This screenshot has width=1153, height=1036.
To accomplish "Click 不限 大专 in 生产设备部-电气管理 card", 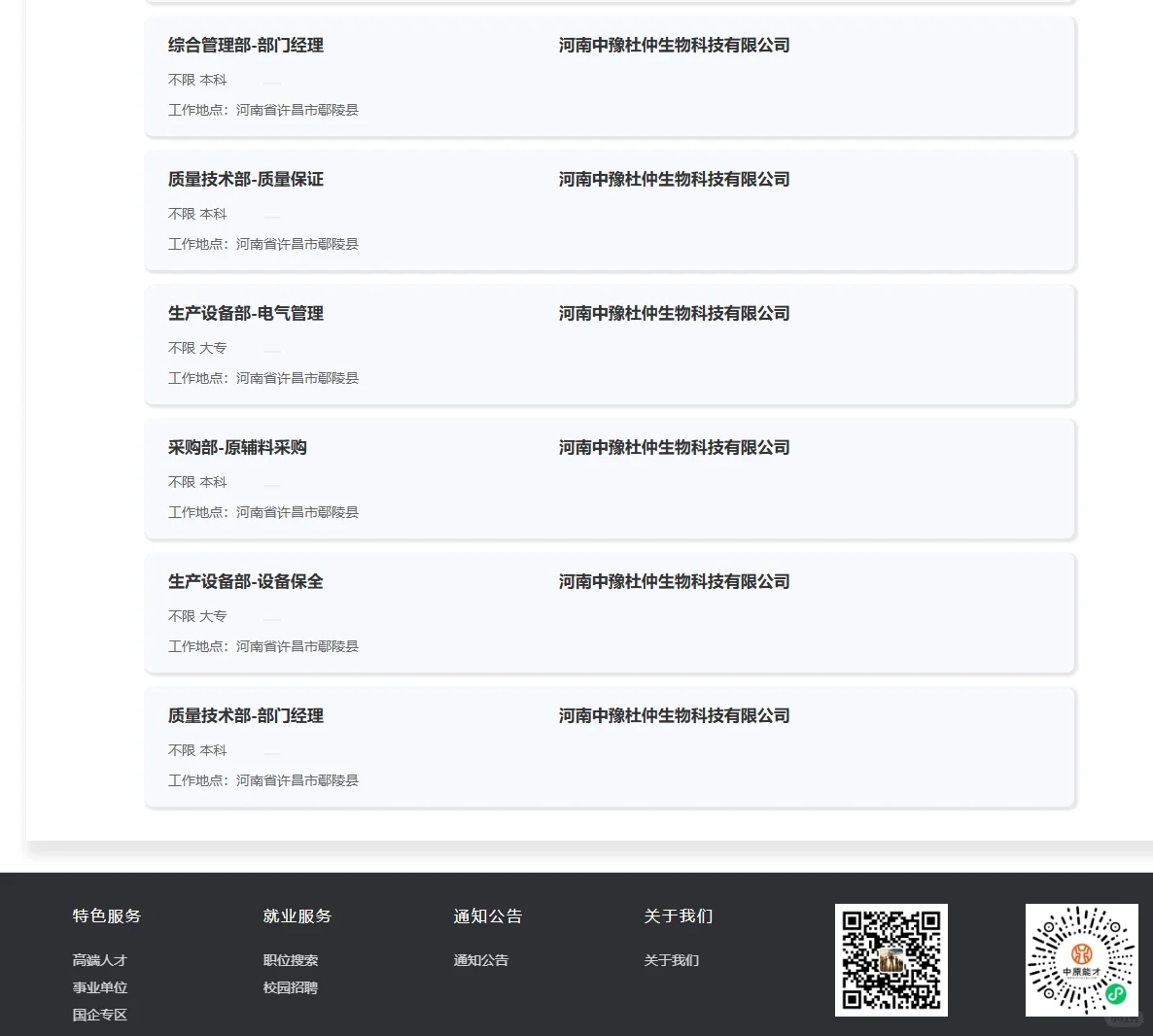I will click(x=197, y=348).
